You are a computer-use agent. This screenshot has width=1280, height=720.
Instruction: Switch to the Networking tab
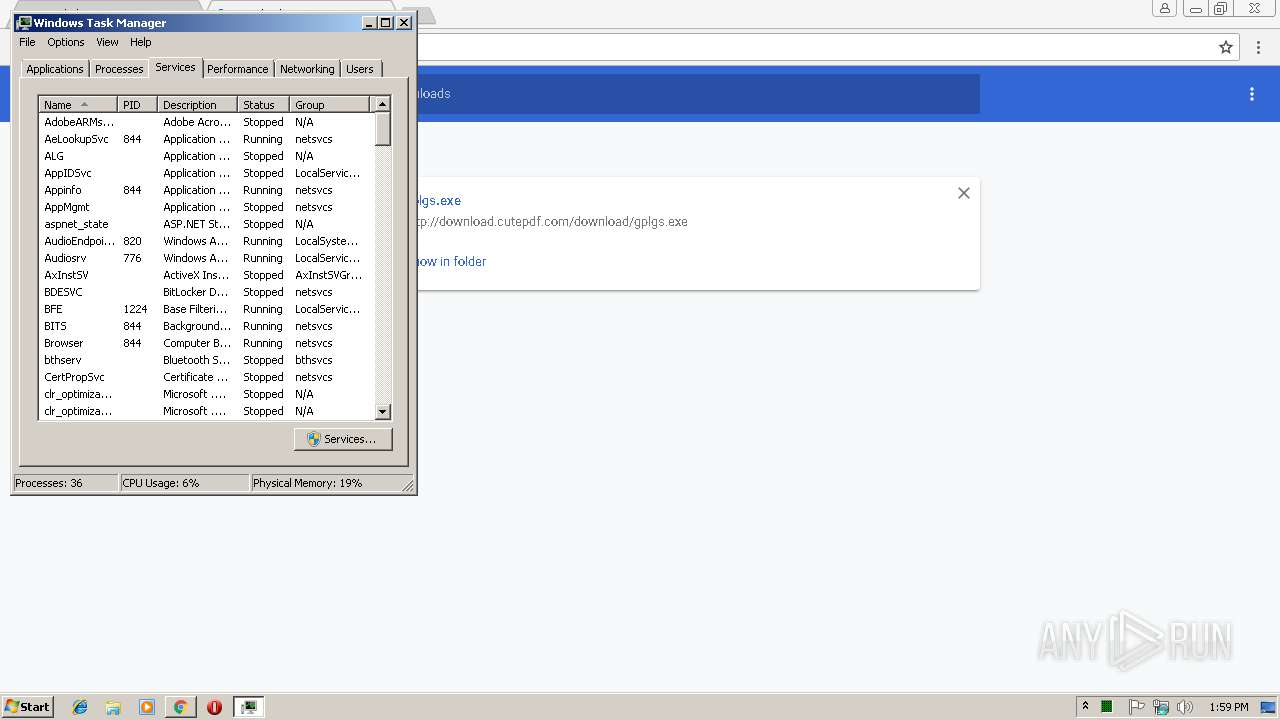click(x=307, y=69)
